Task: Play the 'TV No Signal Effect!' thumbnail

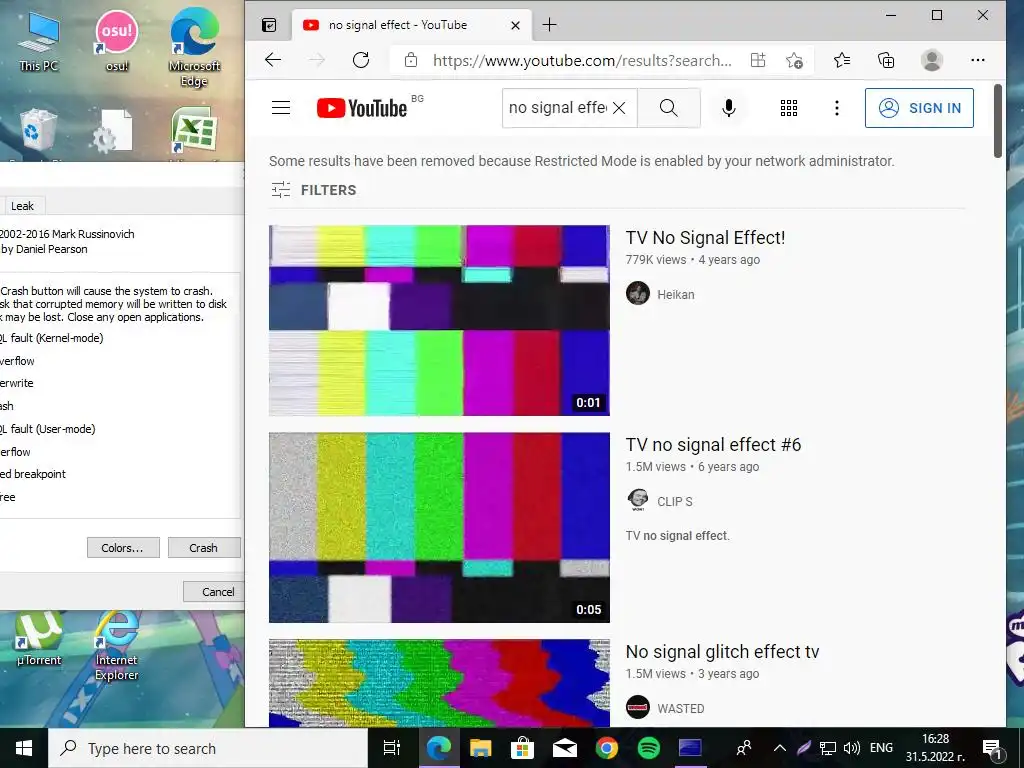Action: [x=440, y=320]
